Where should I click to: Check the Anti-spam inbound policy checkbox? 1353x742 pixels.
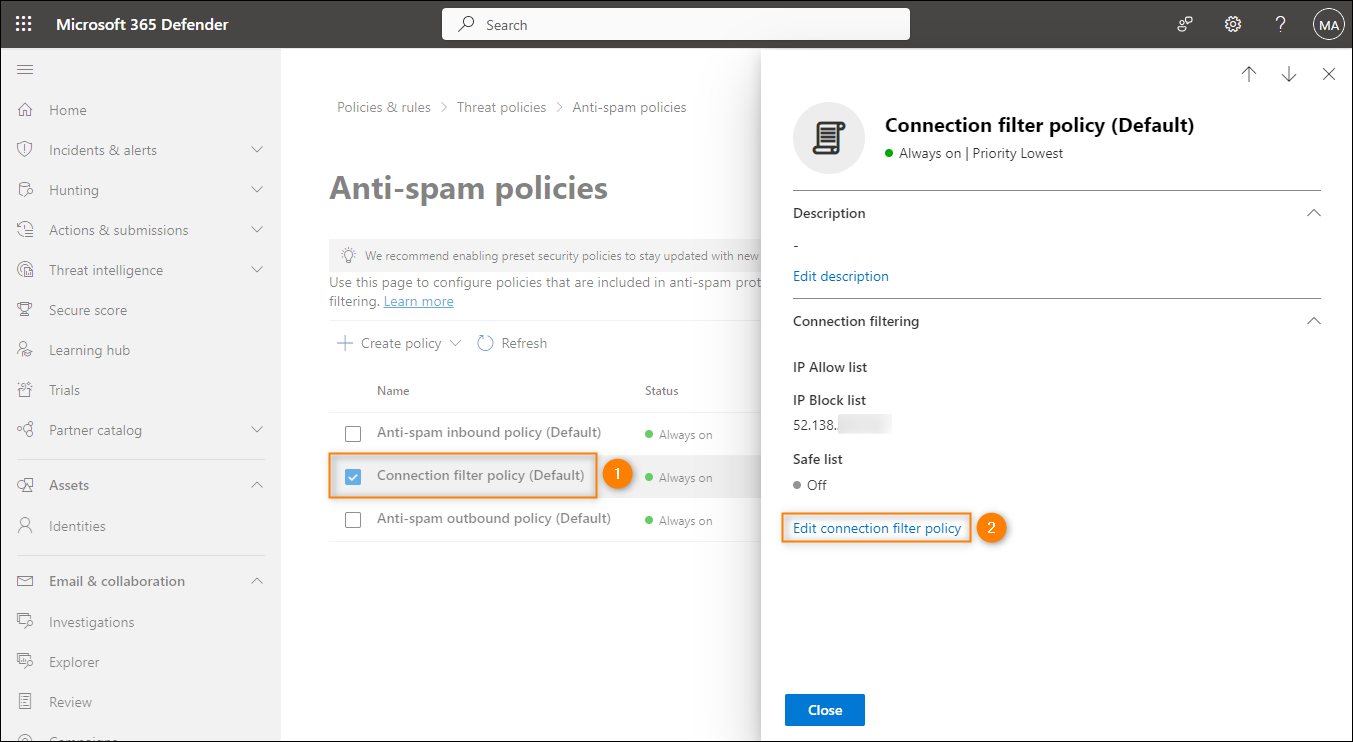[x=353, y=434]
